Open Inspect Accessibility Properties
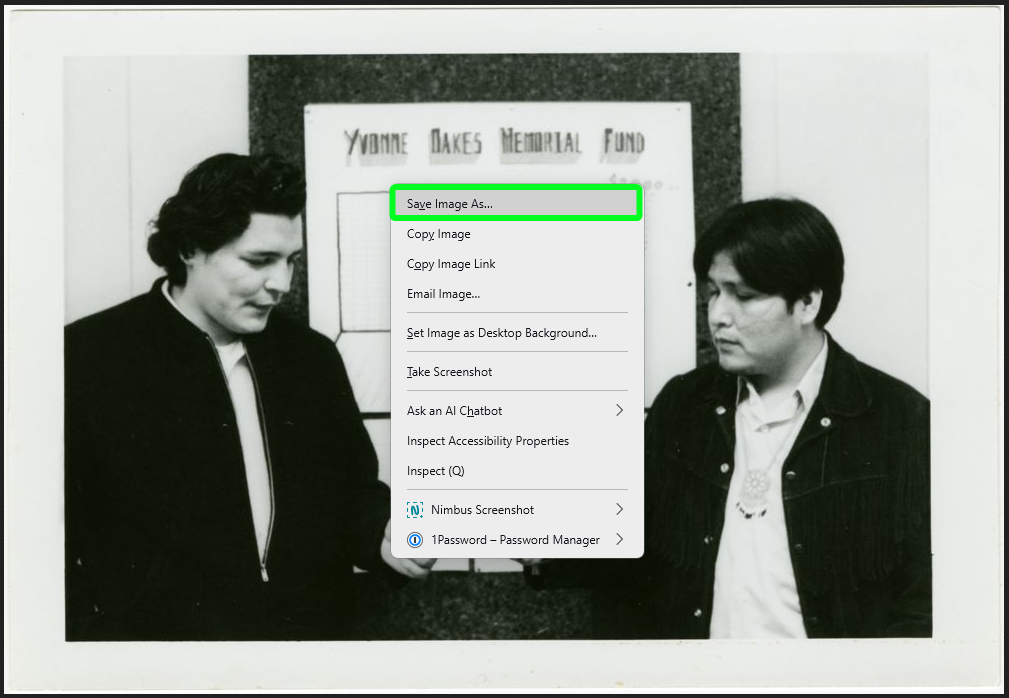Screen dimensions: 1009x698 click(x=487, y=441)
